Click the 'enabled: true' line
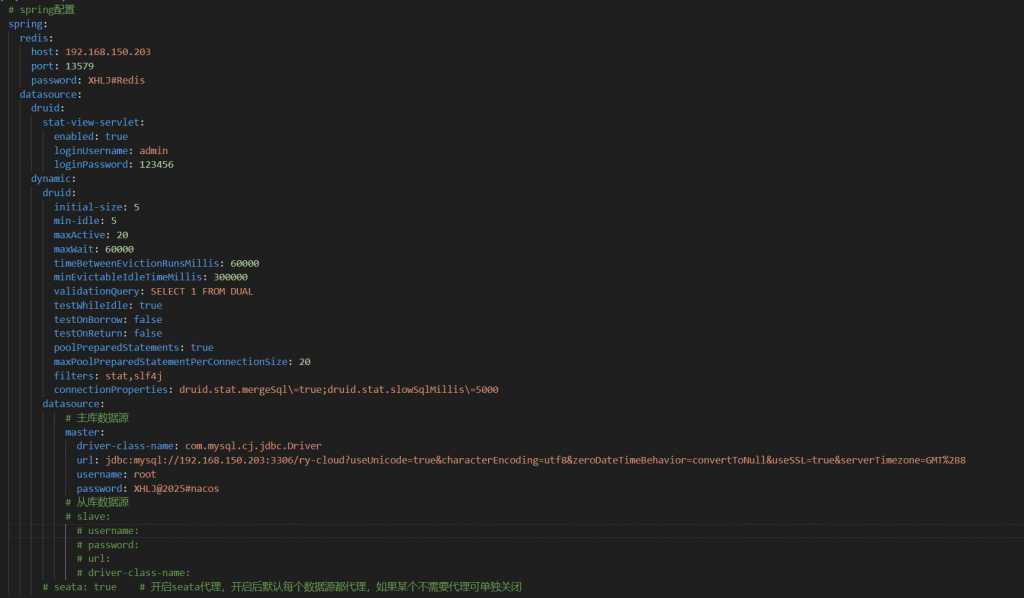Viewport: 1024px width, 598px height. tap(91, 136)
